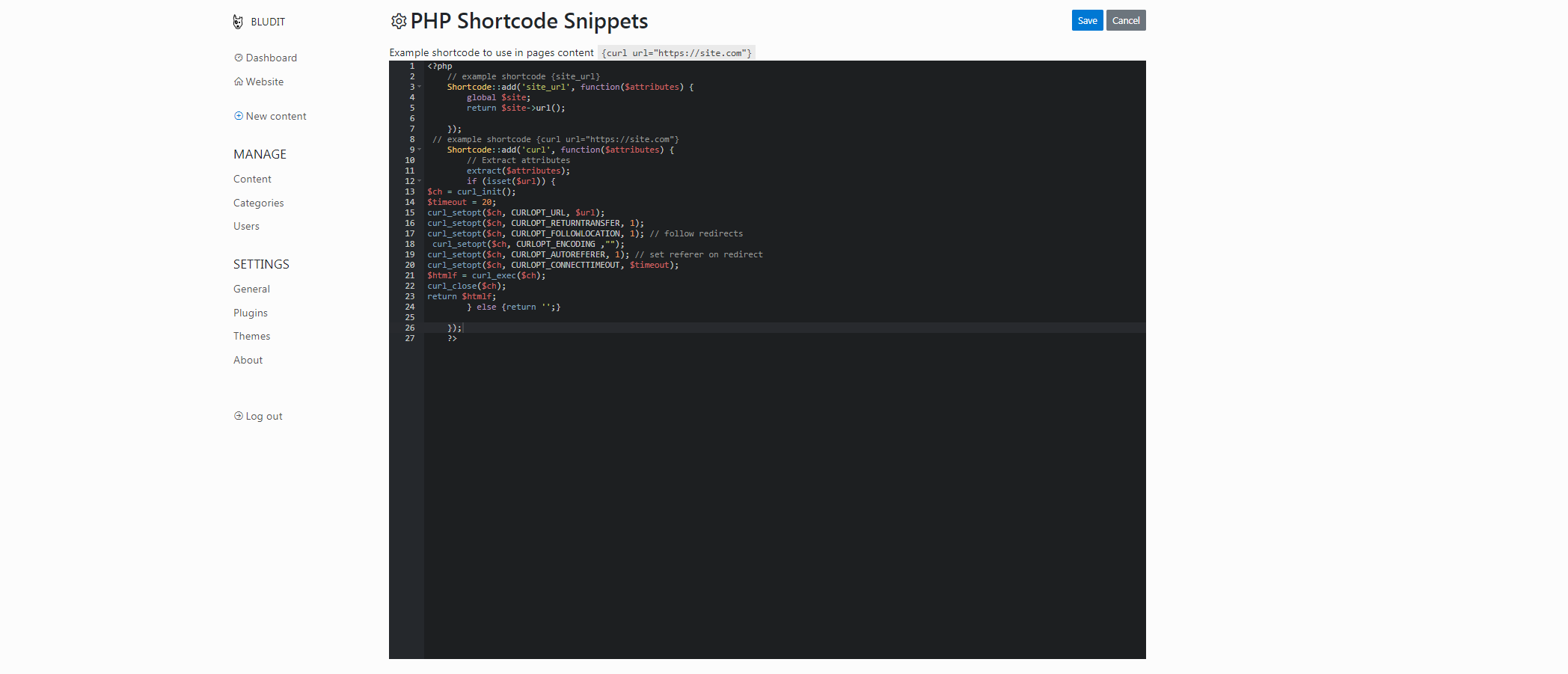1568x674 pixels.
Task: Click line number 13 in the gutter
Action: [x=409, y=192]
